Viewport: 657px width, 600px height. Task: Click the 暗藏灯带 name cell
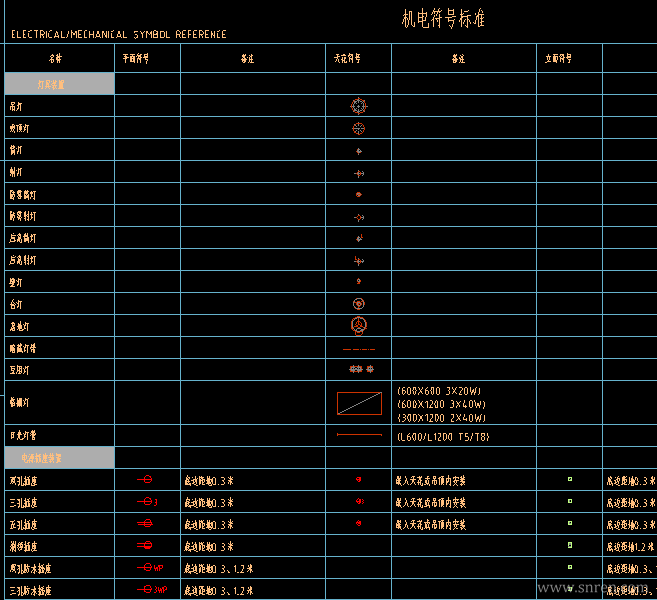[x=59, y=348]
